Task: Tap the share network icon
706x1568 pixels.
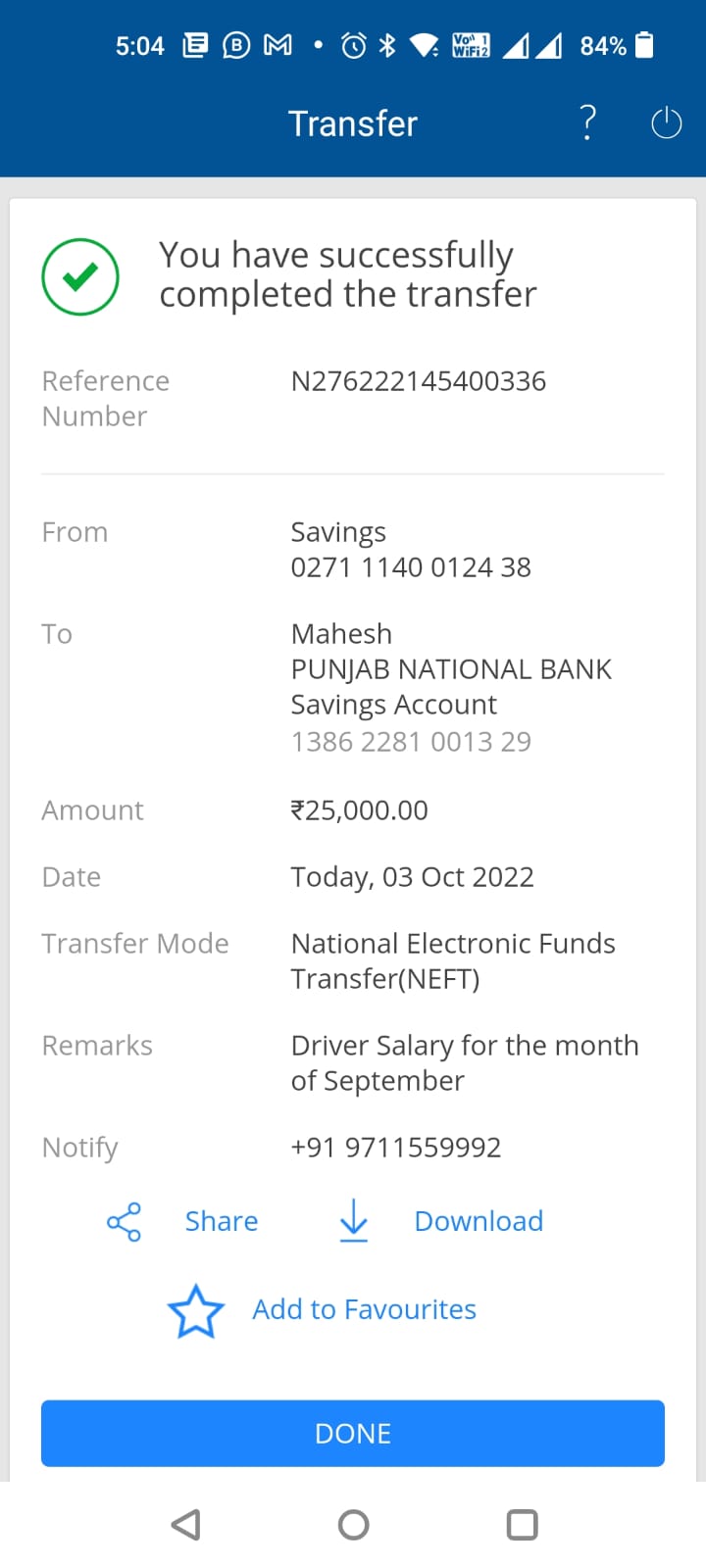Action: pos(124,1222)
